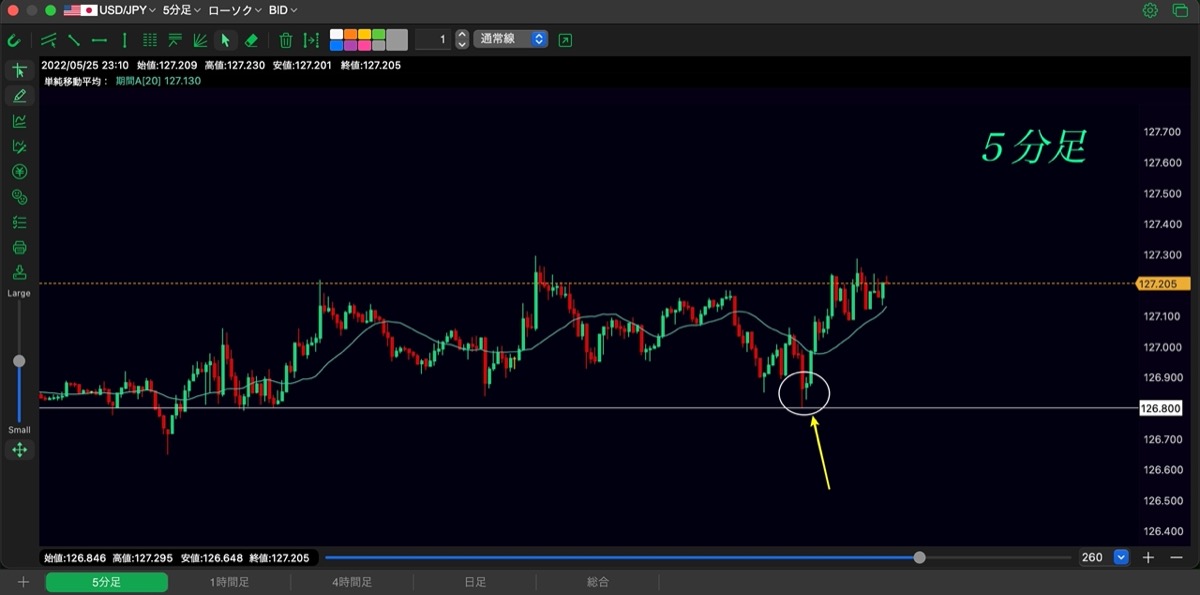Select the Fibonacci retracement tool
The image size is (1200, 595).
coord(175,40)
